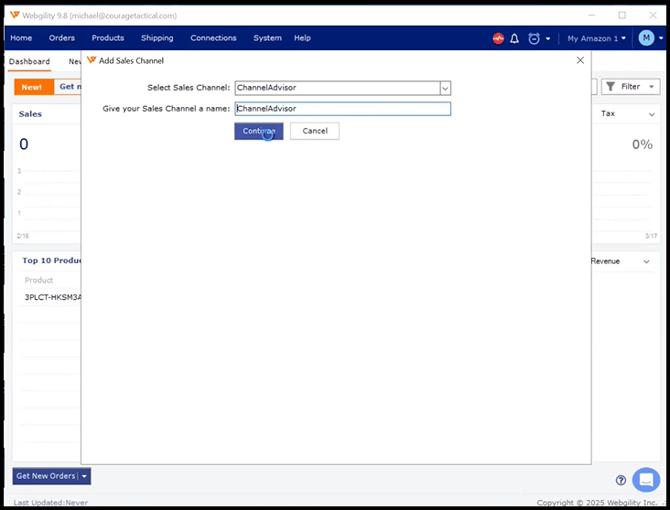
Task: Open the Connections menu
Action: 213,38
